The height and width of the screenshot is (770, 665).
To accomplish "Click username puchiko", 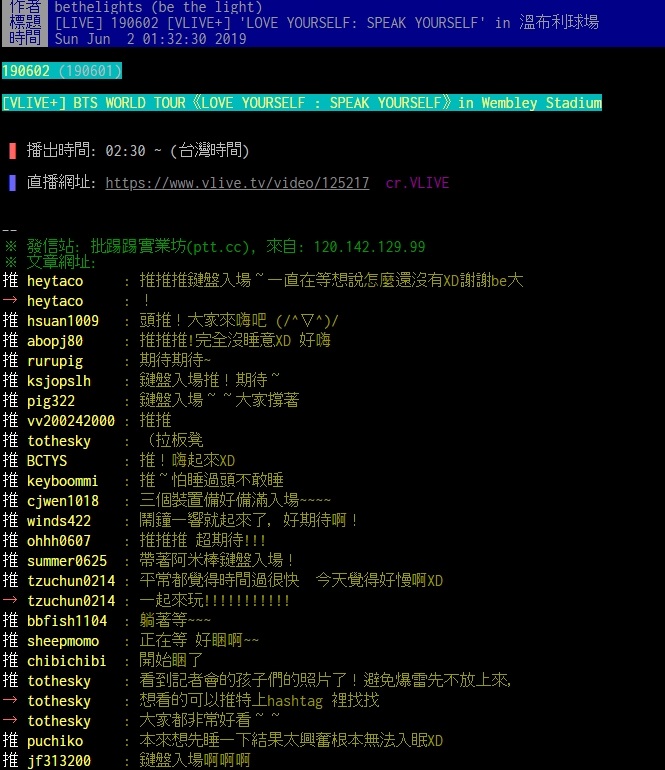I will point(55,741).
